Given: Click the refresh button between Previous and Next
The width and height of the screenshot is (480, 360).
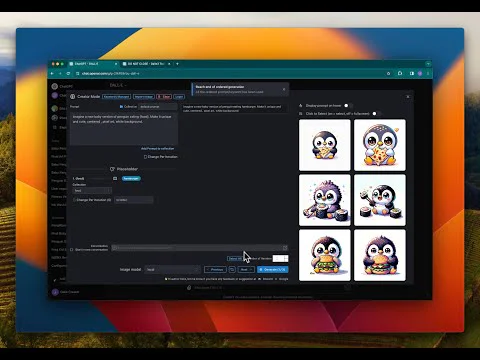Looking at the screenshot, I should (x=232, y=269).
